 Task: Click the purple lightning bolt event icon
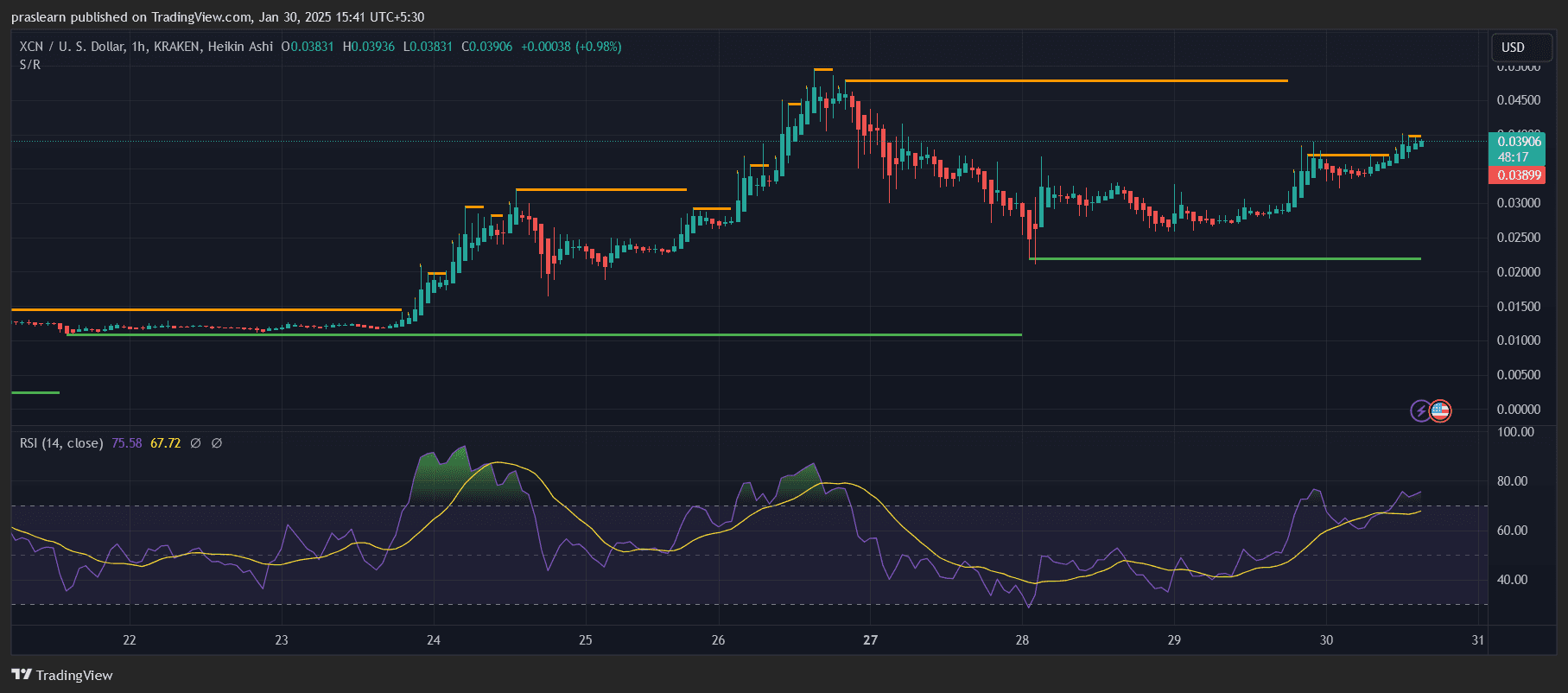click(1420, 410)
